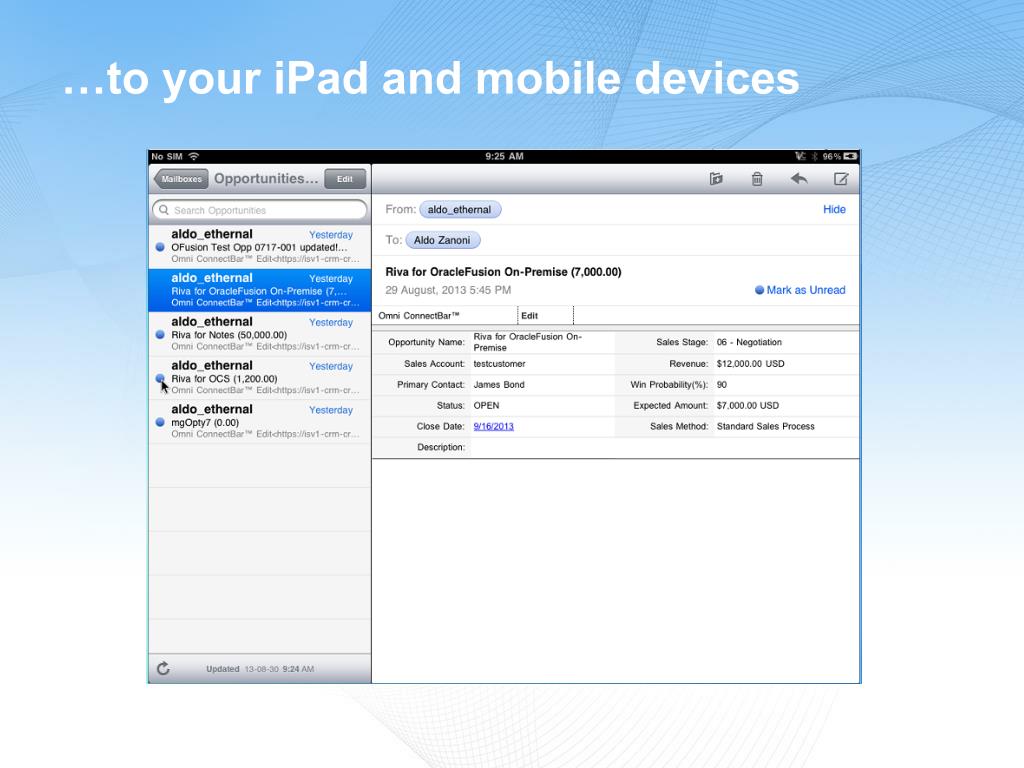Tap the aldo_ethernal sender chip
The height and width of the screenshot is (768, 1024).
tap(460, 210)
